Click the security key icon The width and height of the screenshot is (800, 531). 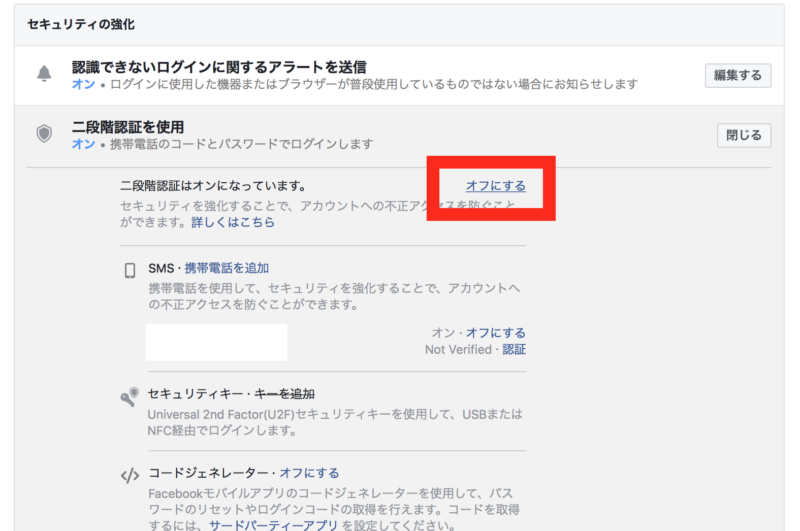click(130, 396)
